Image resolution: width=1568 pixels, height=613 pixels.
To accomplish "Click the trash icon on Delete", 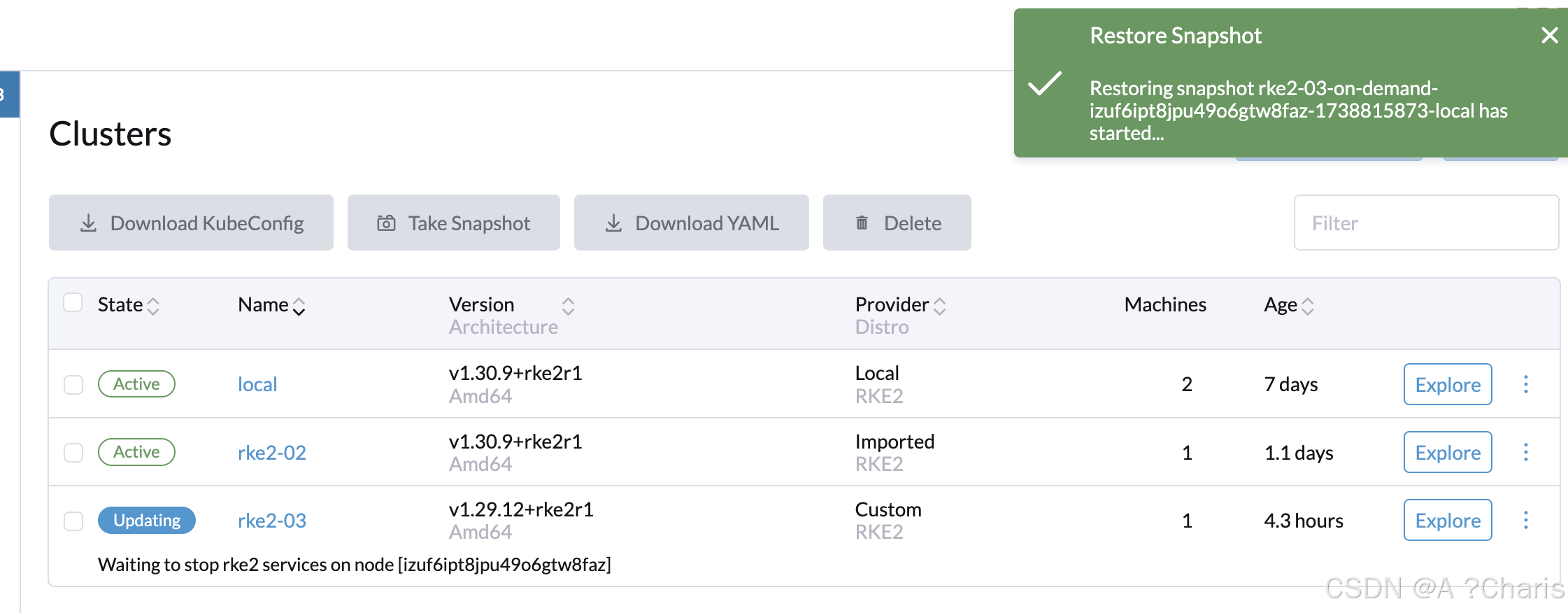I will pyautogui.click(x=862, y=223).
